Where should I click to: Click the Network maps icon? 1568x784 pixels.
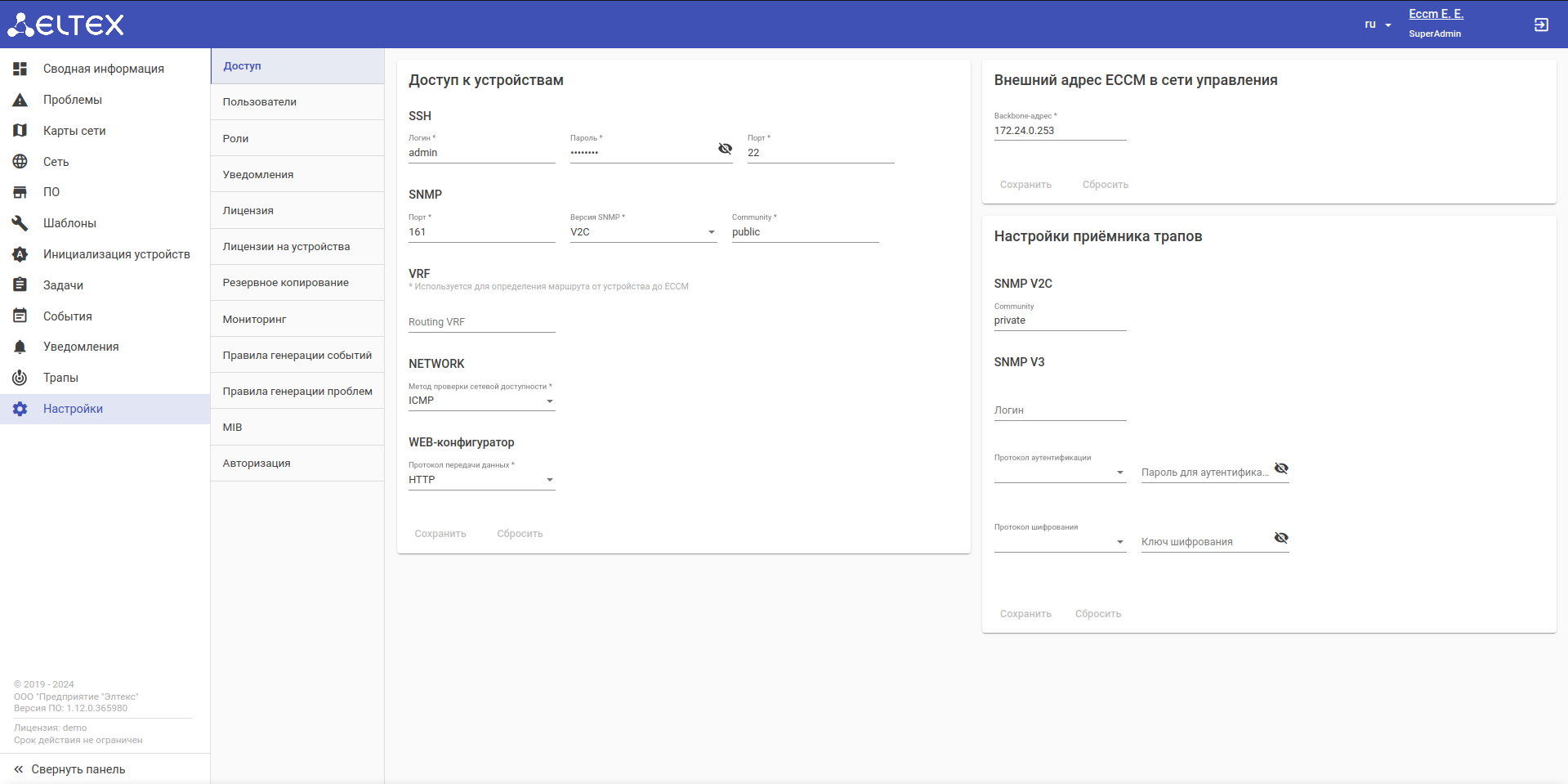click(20, 131)
